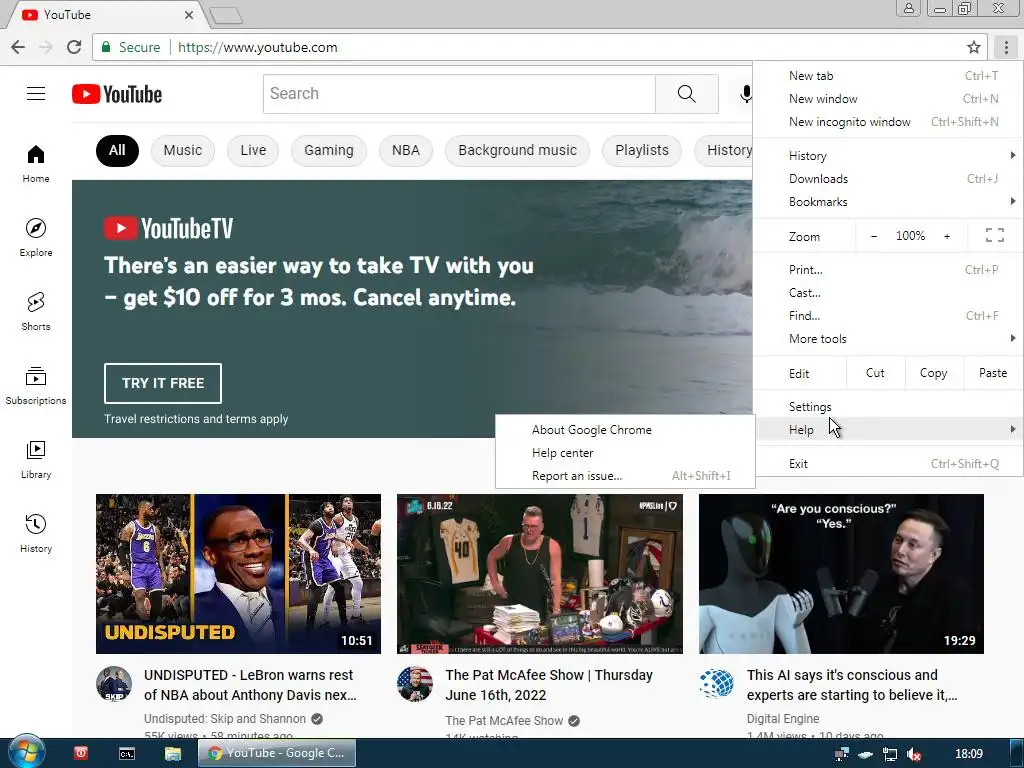1024x768 pixels.
Task: Click the muted volume tray icon
Action: click(914, 754)
